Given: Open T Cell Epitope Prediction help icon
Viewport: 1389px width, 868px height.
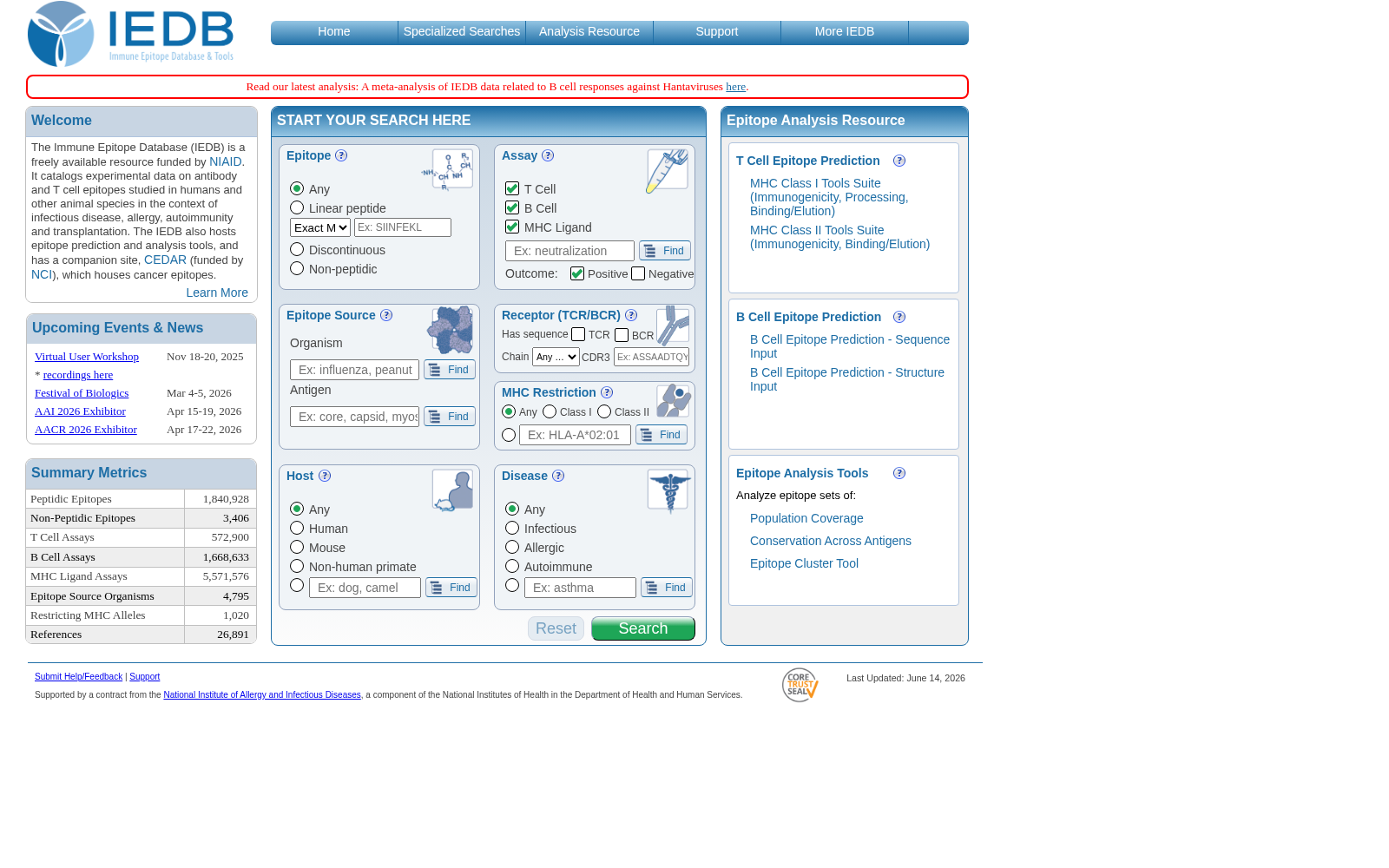Looking at the screenshot, I should coord(899,161).
